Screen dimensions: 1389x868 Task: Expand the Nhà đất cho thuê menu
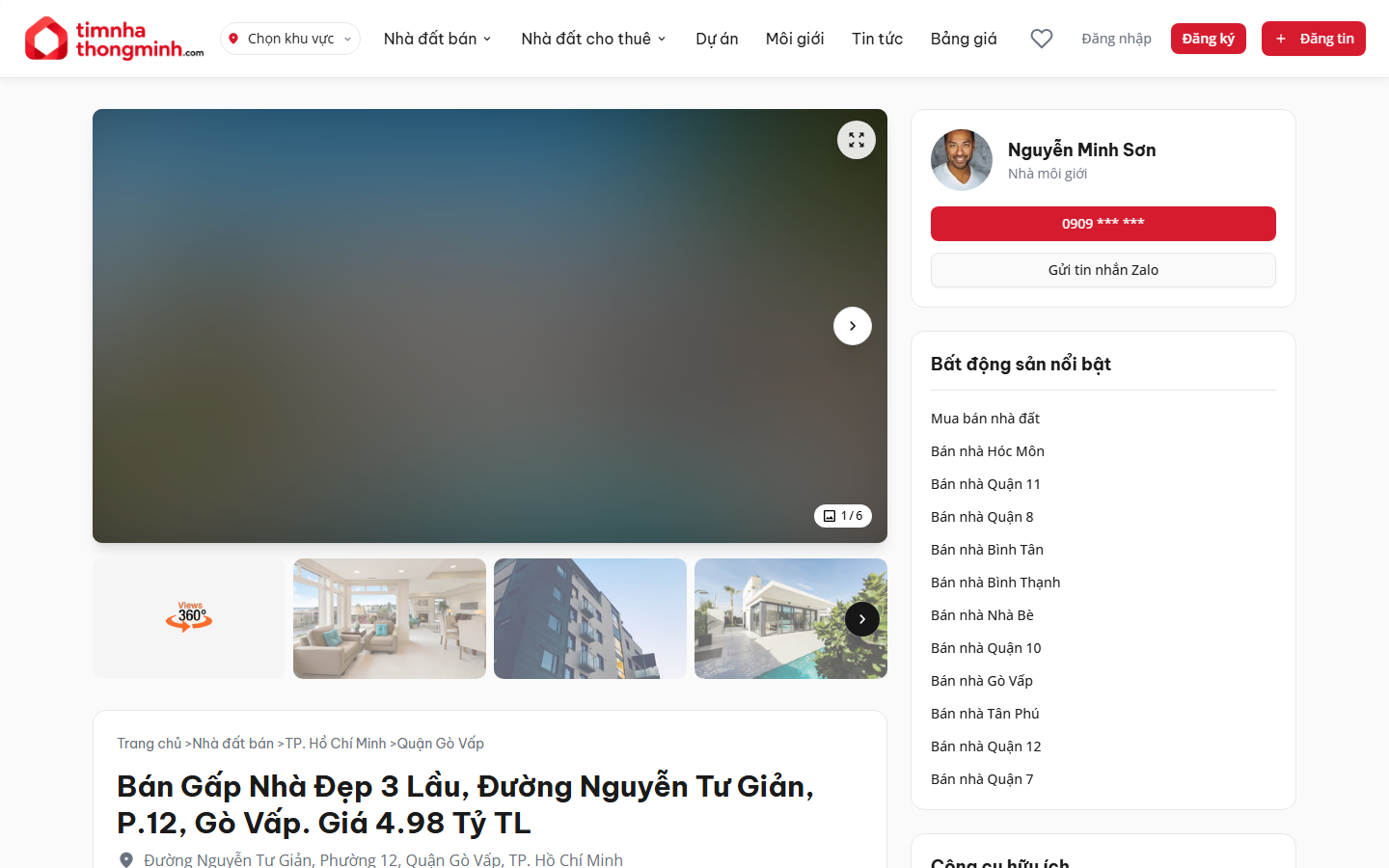594,39
